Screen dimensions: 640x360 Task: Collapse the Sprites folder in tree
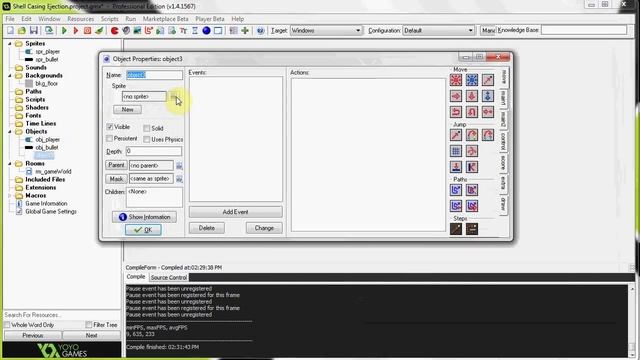pyautogui.click(x=10, y=43)
